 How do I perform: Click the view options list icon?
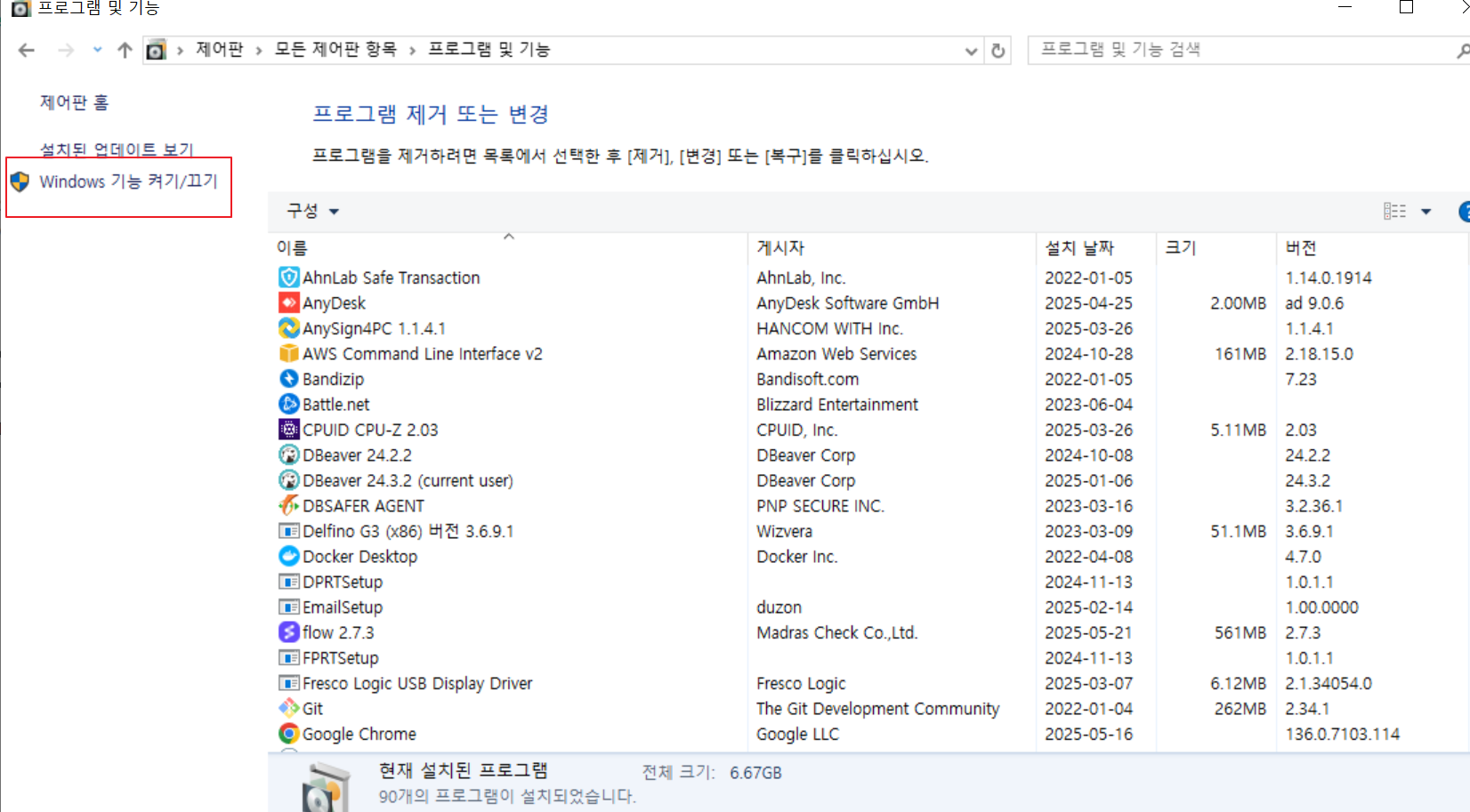1394,211
